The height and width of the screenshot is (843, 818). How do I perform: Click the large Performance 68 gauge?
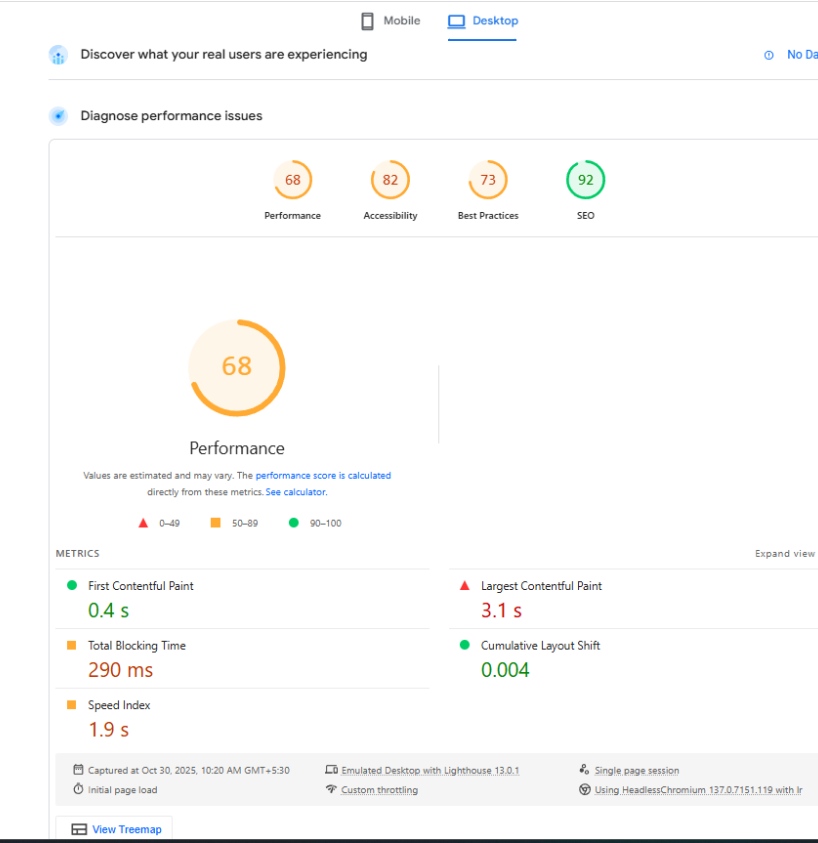coord(237,367)
